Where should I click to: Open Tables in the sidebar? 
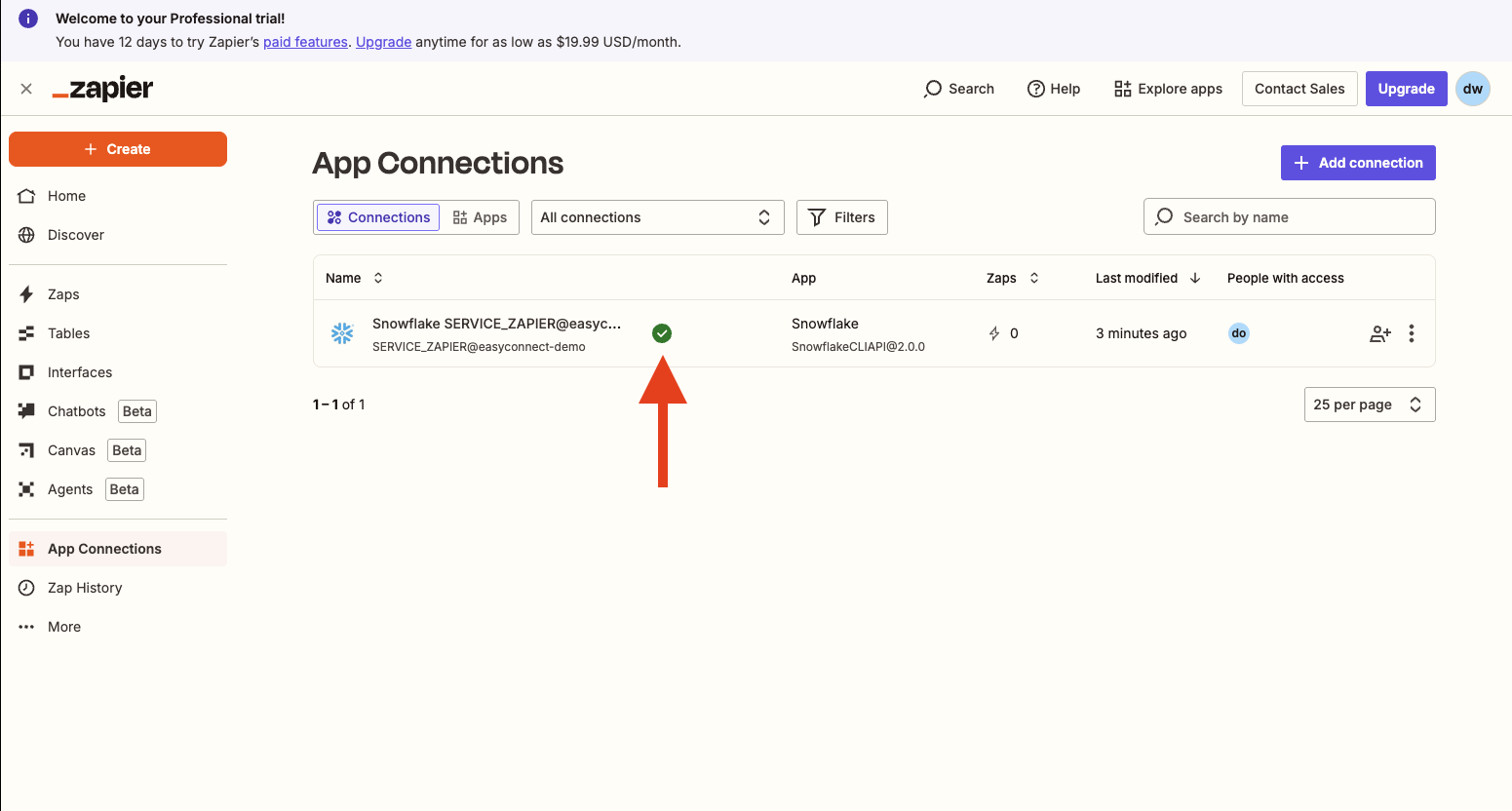[x=118, y=333]
